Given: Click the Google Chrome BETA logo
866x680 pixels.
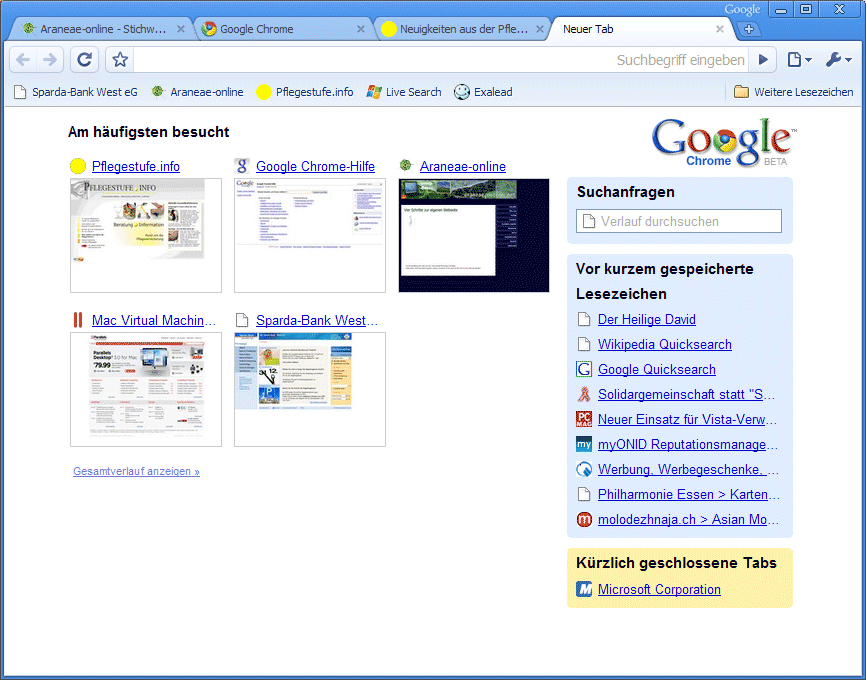Looking at the screenshot, I should pos(724,143).
